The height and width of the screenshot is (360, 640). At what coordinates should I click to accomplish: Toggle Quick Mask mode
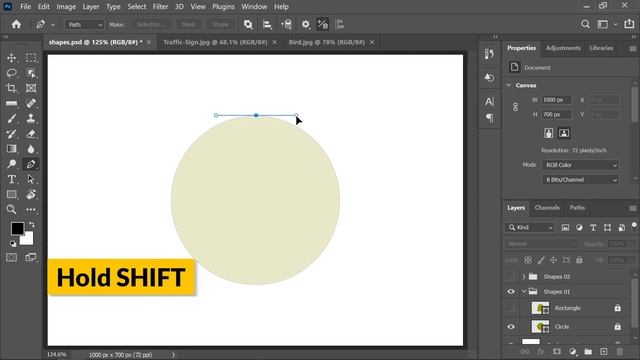(x=11, y=257)
